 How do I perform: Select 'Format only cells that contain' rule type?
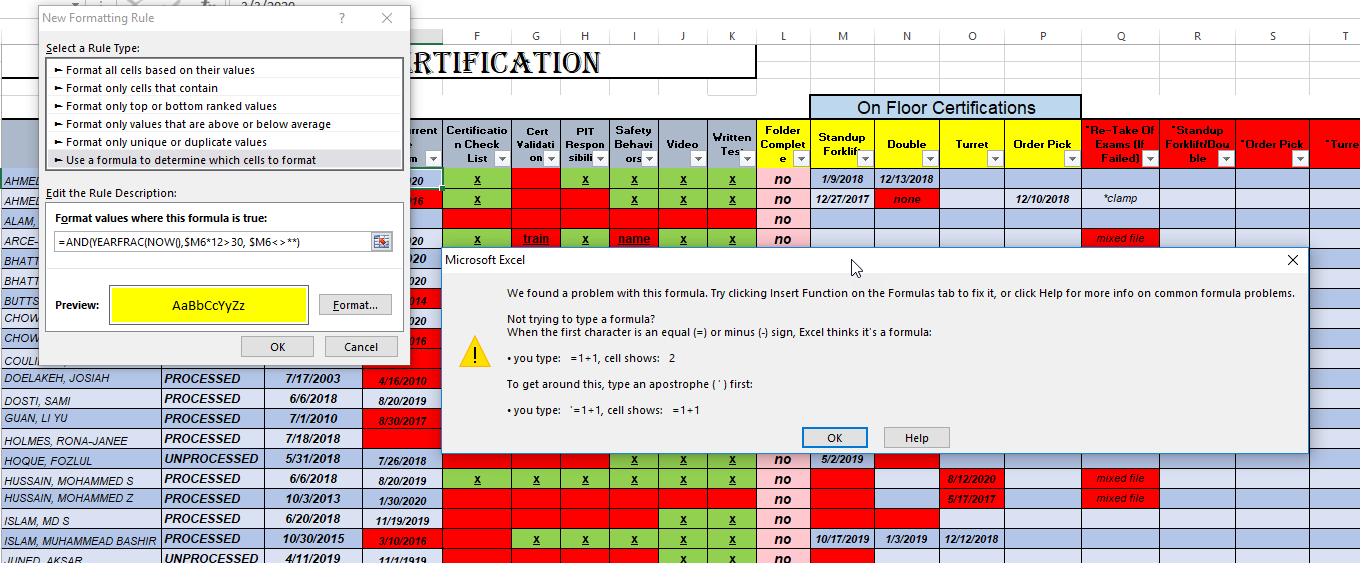224,88
